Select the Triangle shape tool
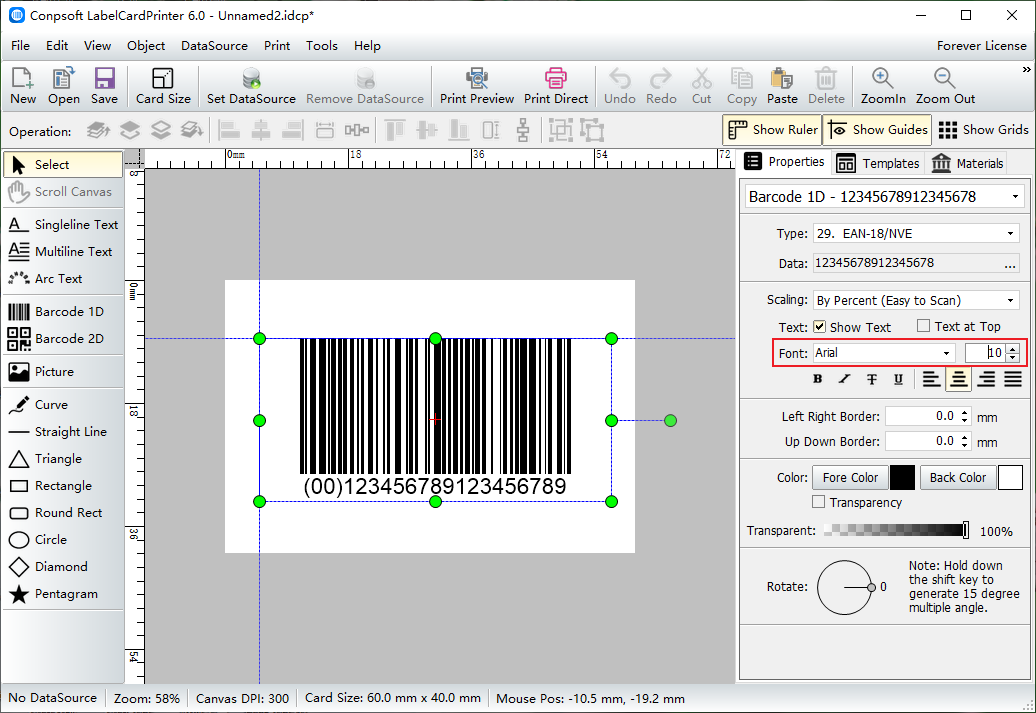Viewport: 1036px width, 713px height. coord(63,459)
